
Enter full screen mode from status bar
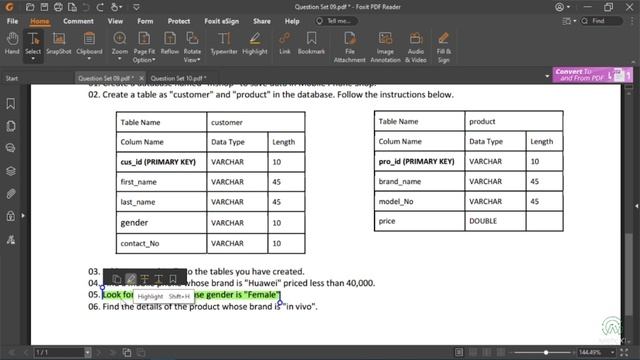pyautogui.click(x=624, y=352)
